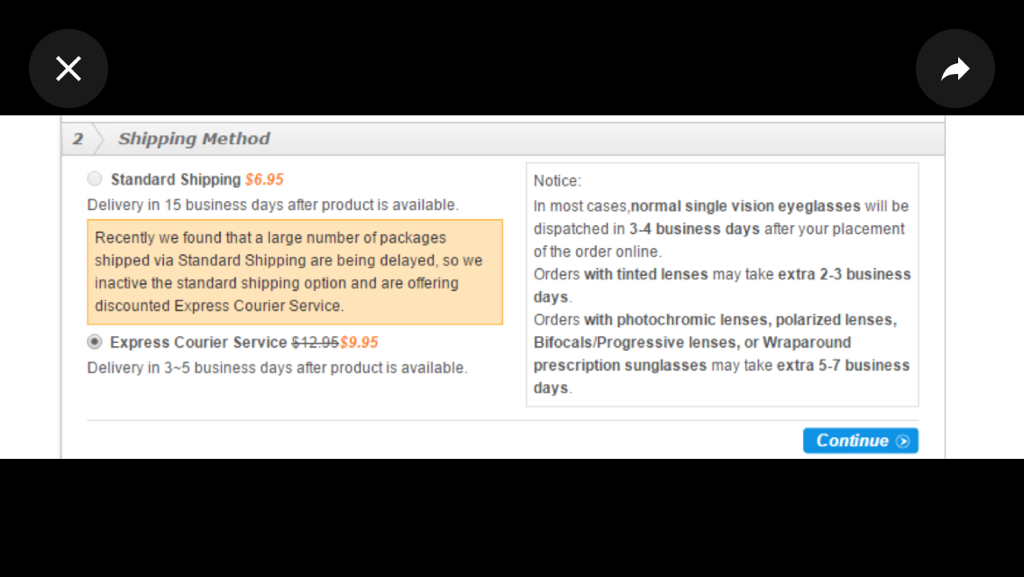1024x577 pixels.
Task: Click 'Delivery in 3~5 business days' line
Action: [277, 368]
